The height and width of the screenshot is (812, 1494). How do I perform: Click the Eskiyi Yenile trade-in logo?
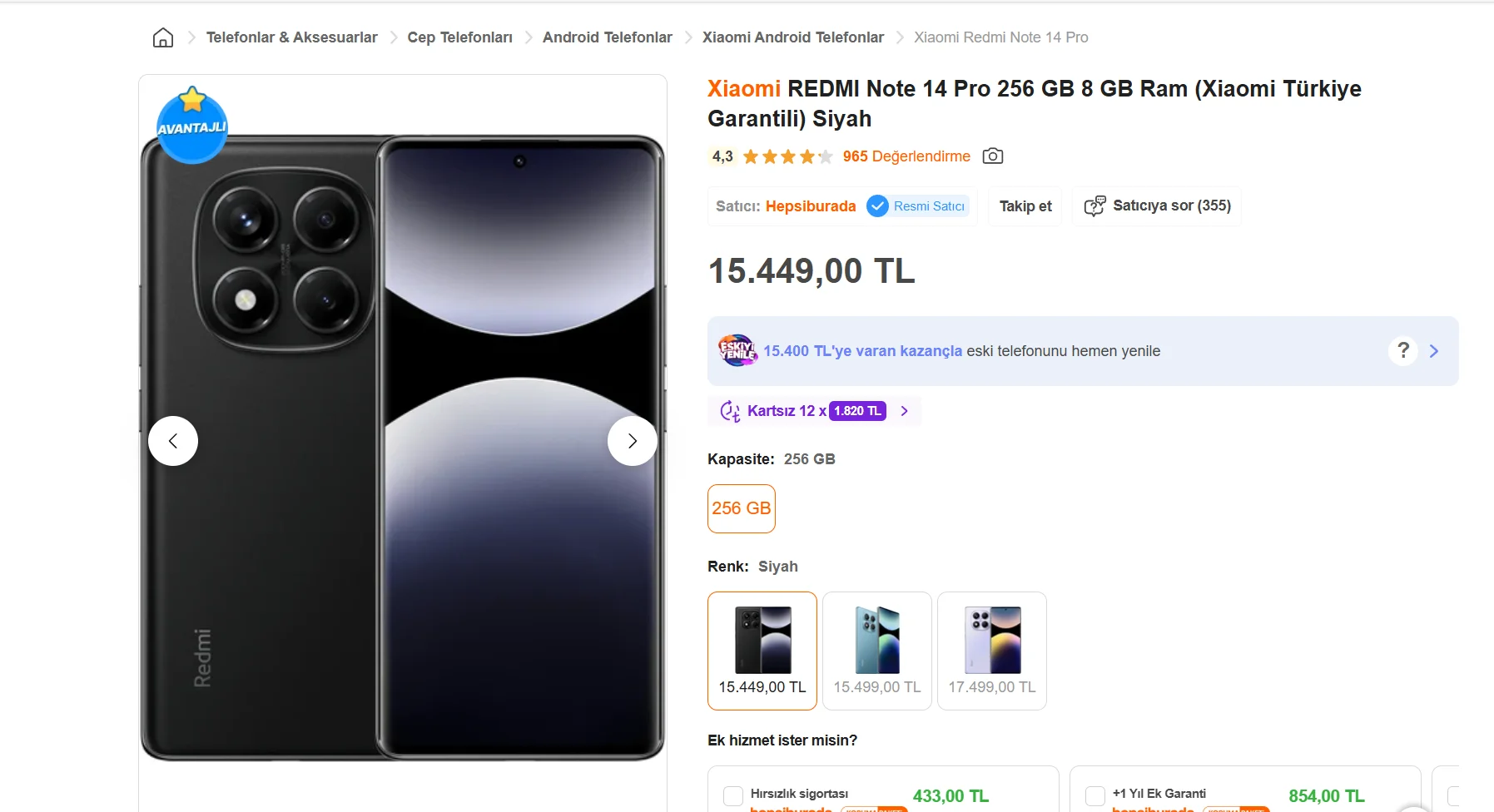tap(737, 350)
